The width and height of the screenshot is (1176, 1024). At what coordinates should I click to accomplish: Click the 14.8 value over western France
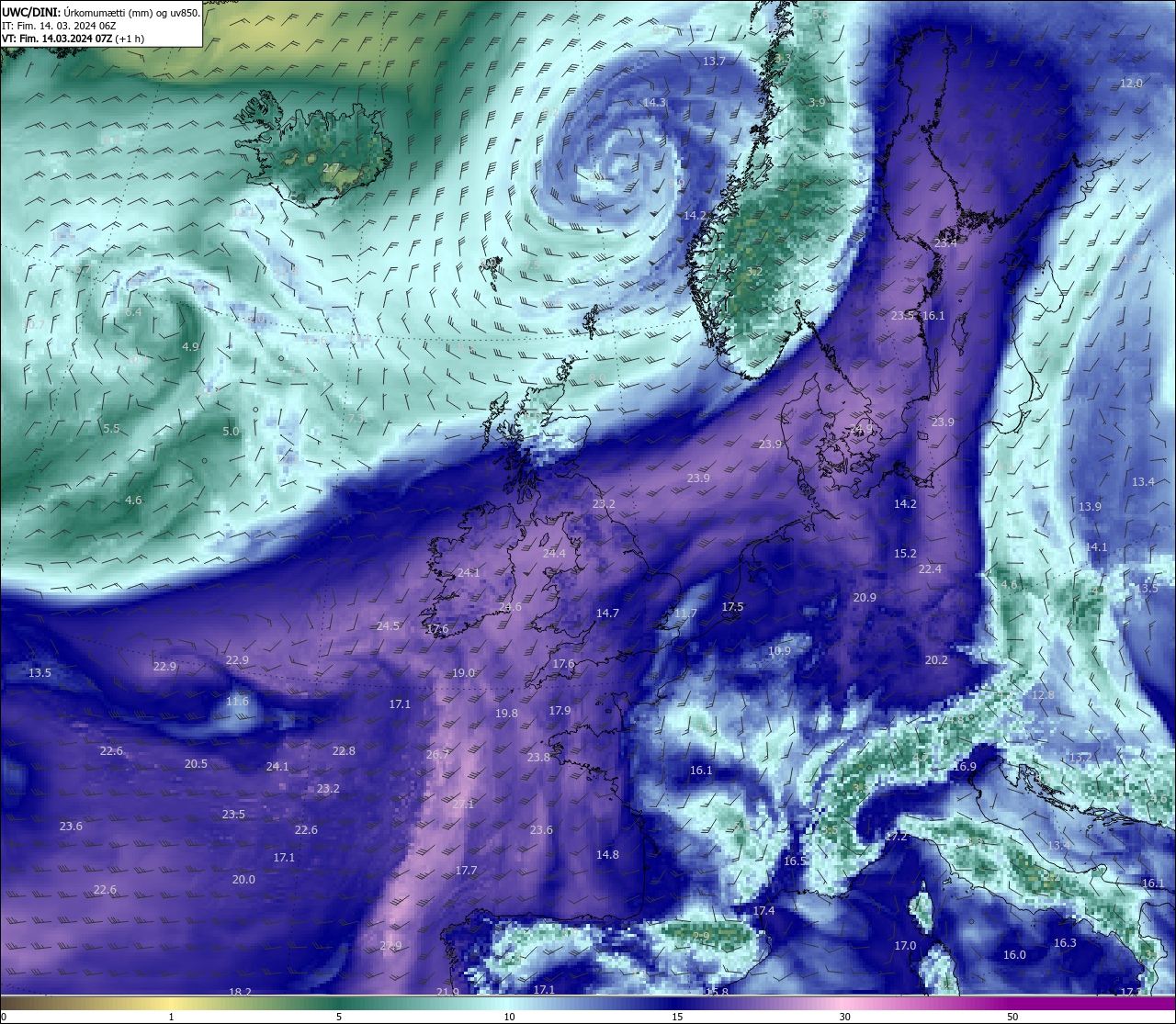pyautogui.click(x=607, y=854)
